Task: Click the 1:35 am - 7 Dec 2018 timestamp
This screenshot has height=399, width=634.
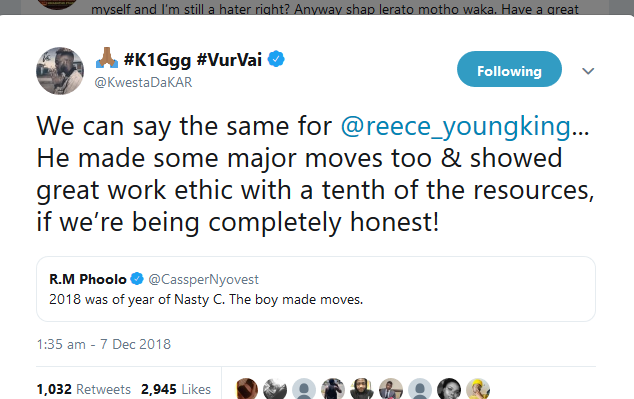Action: [x=104, y=344]
